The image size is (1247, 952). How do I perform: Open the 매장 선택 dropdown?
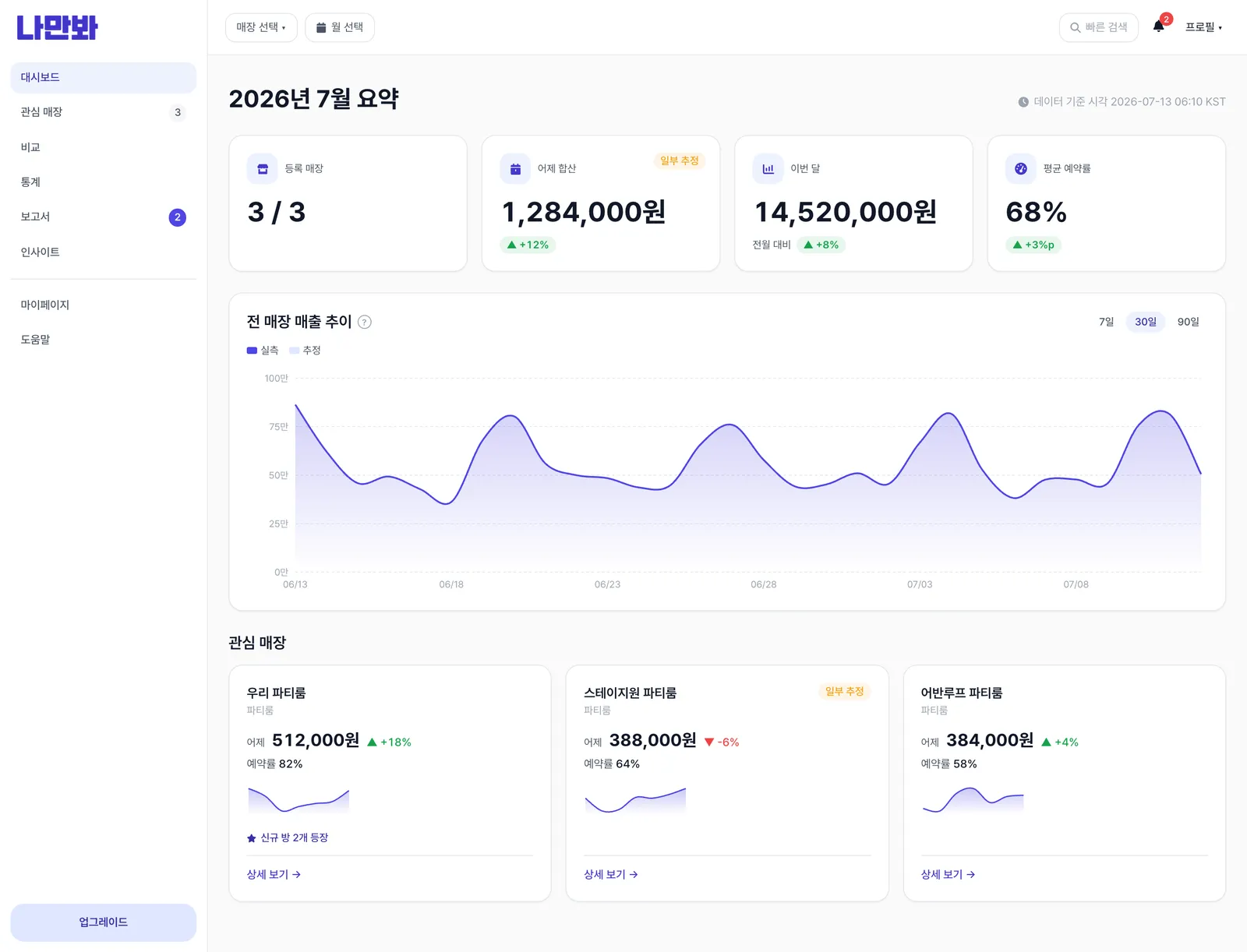(261, 27)
